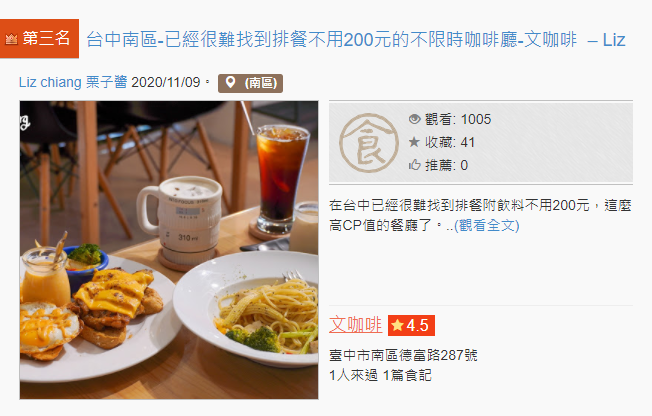Click the address 臺中市南區德富路287號
Viewport: 652px width, 416px height.
[x=403, y=355]
